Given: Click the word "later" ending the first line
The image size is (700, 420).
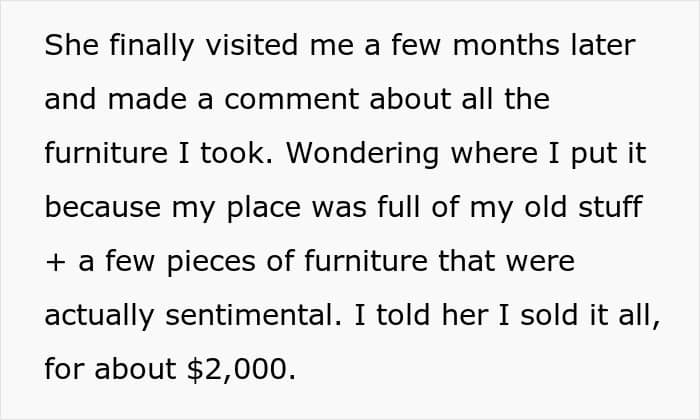Looking at the screenshot, I should pyautogui.click(x=603, y=45).
